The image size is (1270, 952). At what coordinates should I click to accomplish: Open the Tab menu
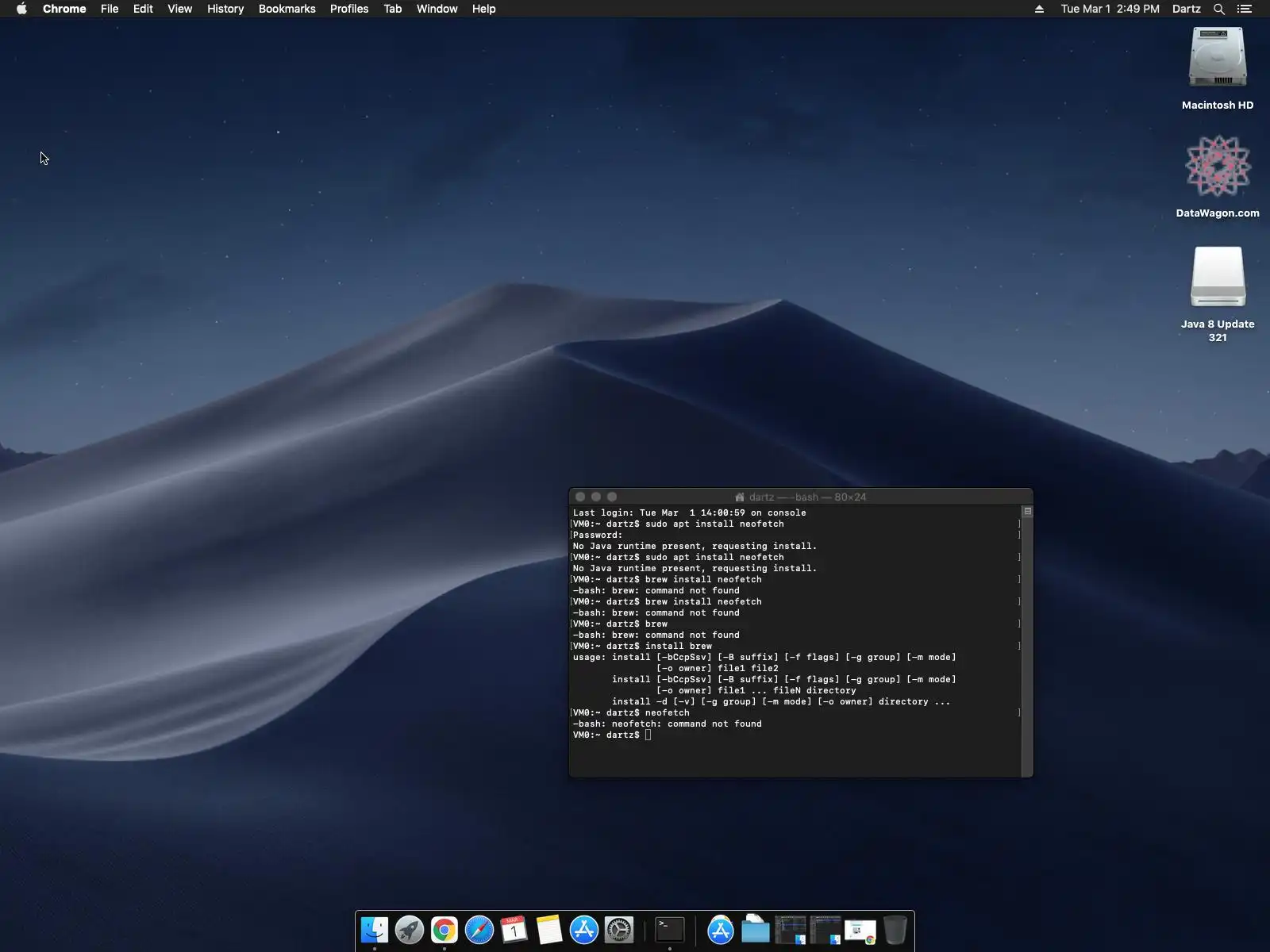coord(393,9)
